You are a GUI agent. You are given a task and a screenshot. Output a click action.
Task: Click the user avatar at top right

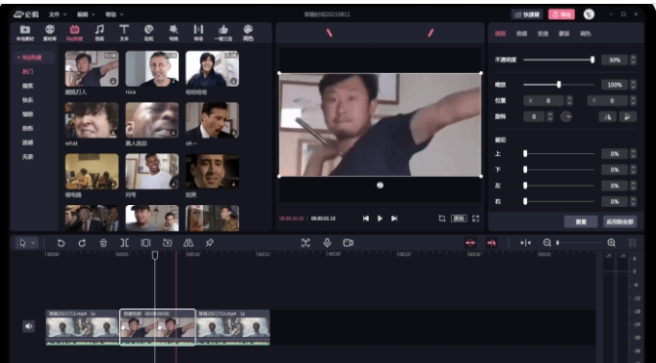point(589,15)
